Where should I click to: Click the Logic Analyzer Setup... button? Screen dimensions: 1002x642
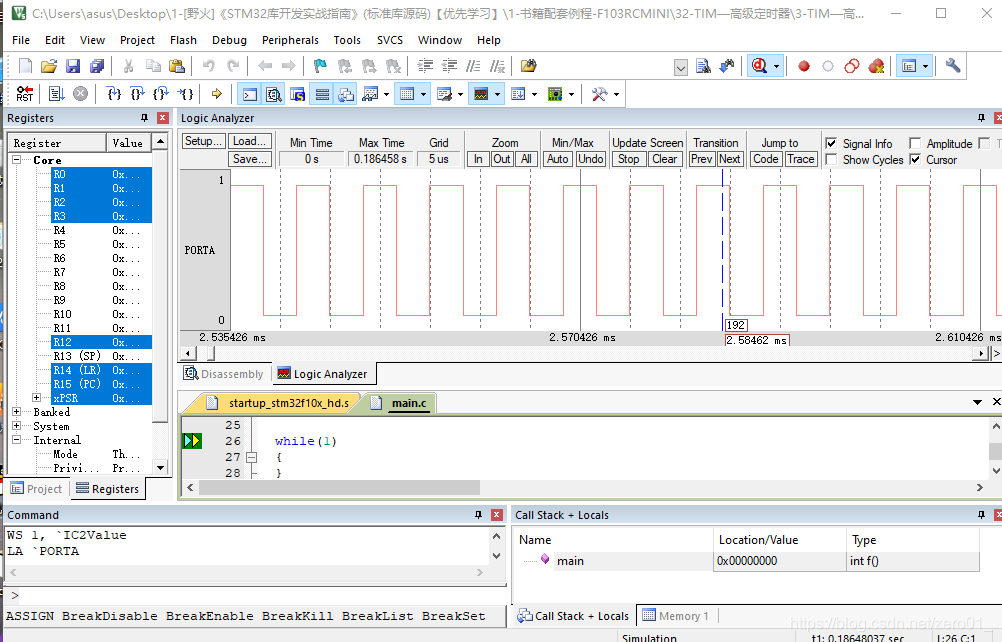coord(203,141)
